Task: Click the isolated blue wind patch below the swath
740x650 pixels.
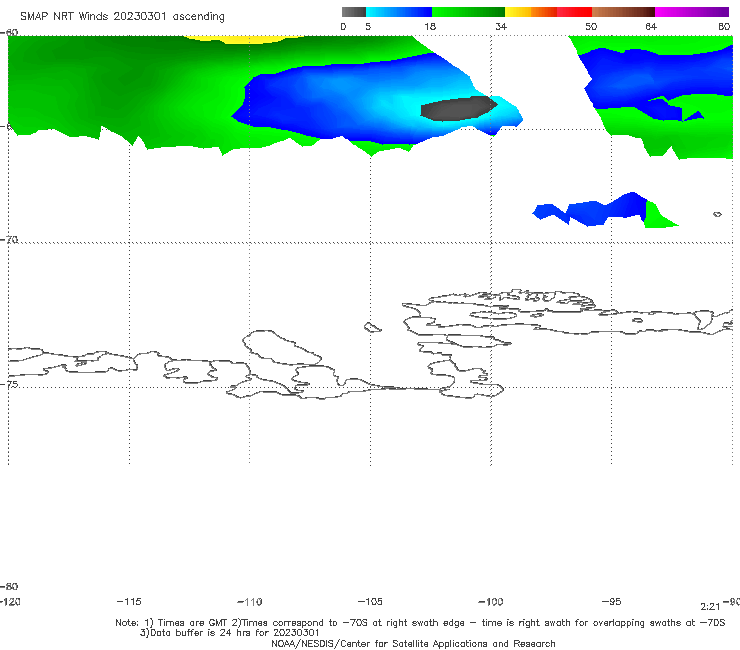Action: (590, 210)
